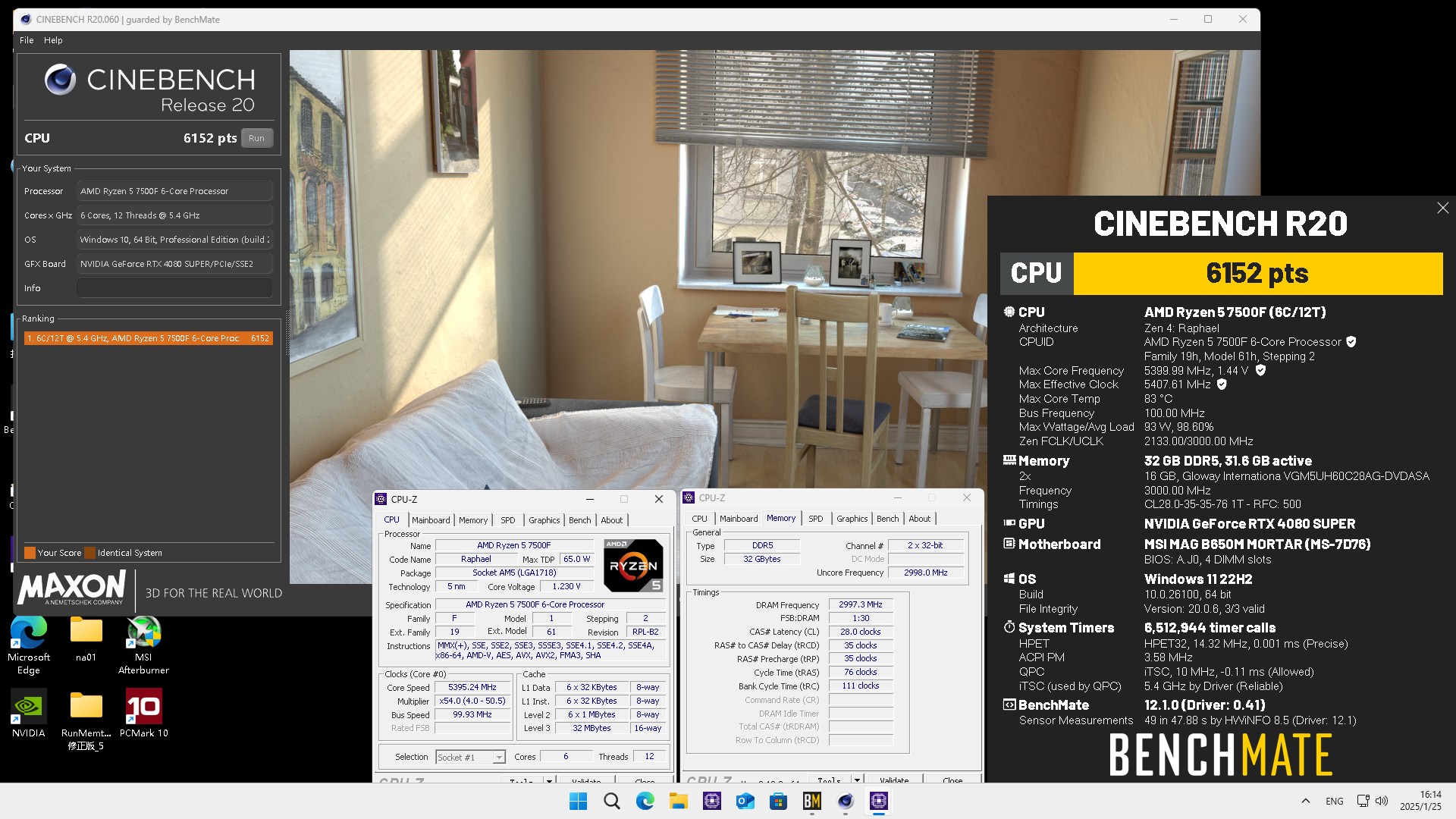Click the verified shield beside Max Effective Clock
Image resolution: width=1456 pixels, height=819 pixels.
pos(1222,384)
